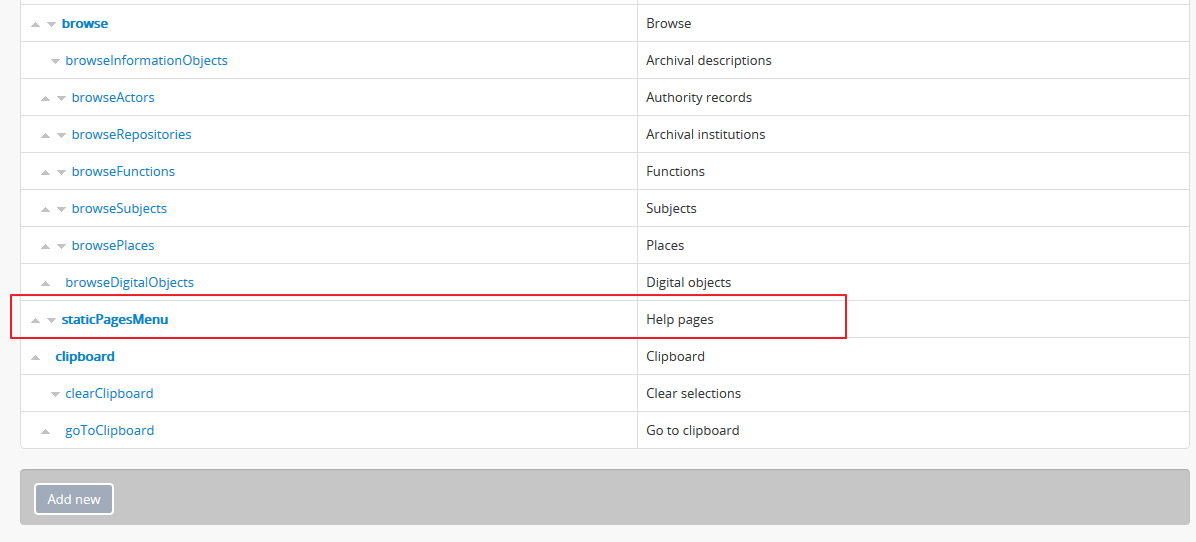Select the bold browse menu link
1196x542 pixels.
tap(84, 24)
